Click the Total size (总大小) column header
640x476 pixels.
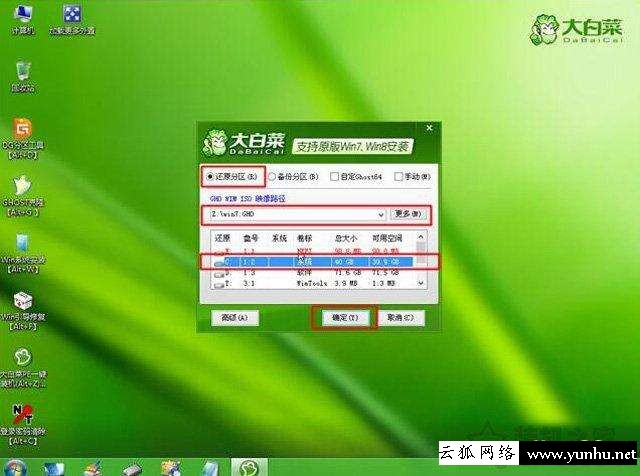tap(345, 238)
